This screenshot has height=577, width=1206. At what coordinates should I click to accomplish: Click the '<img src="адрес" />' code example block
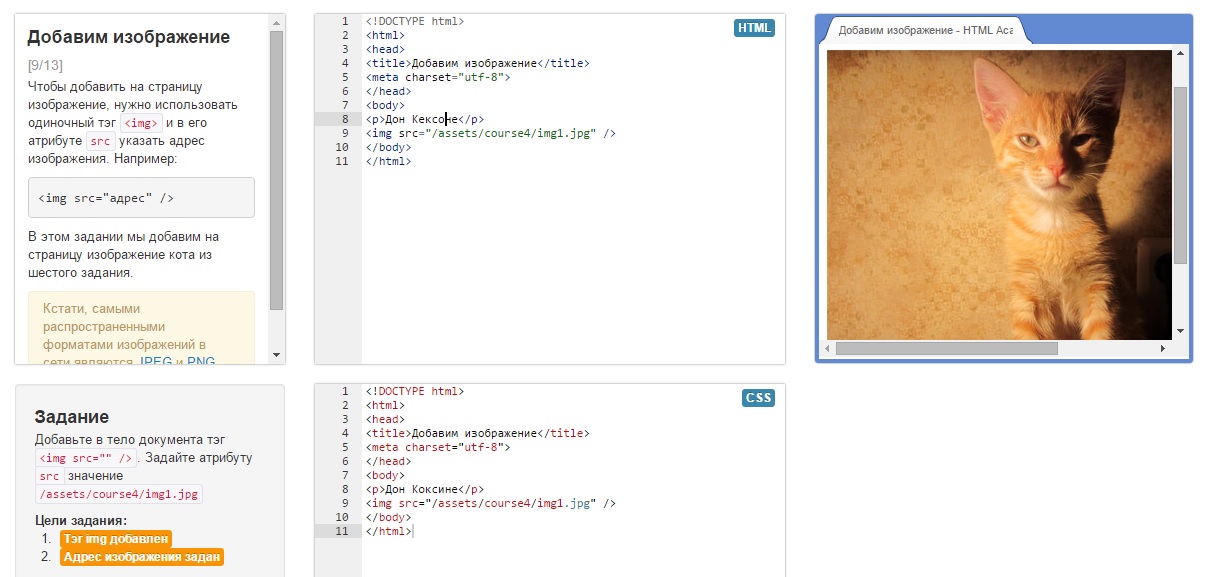[141, 198]
